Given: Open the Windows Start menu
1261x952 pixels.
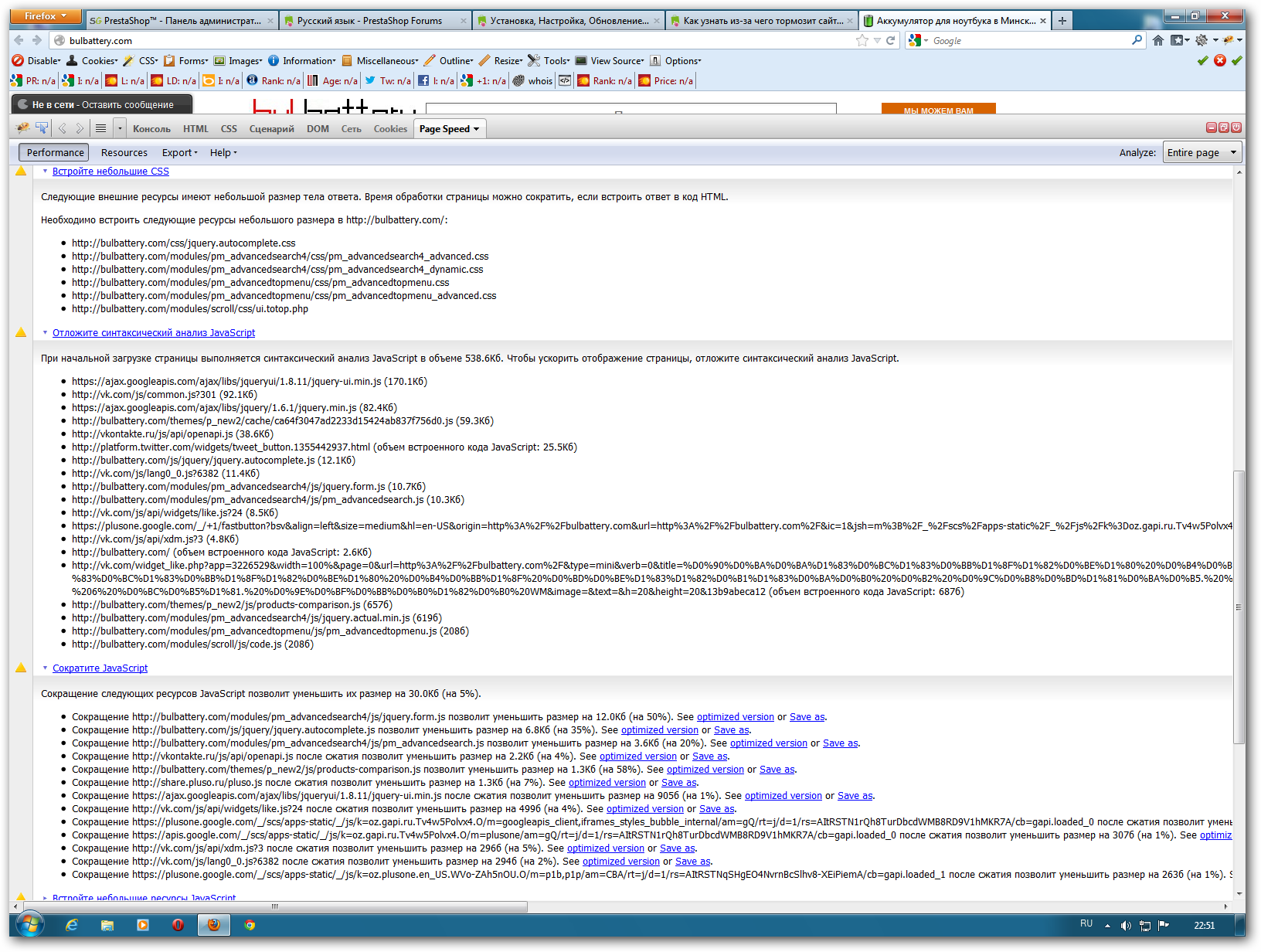Looking at the screenshot, I should (30, 924).
